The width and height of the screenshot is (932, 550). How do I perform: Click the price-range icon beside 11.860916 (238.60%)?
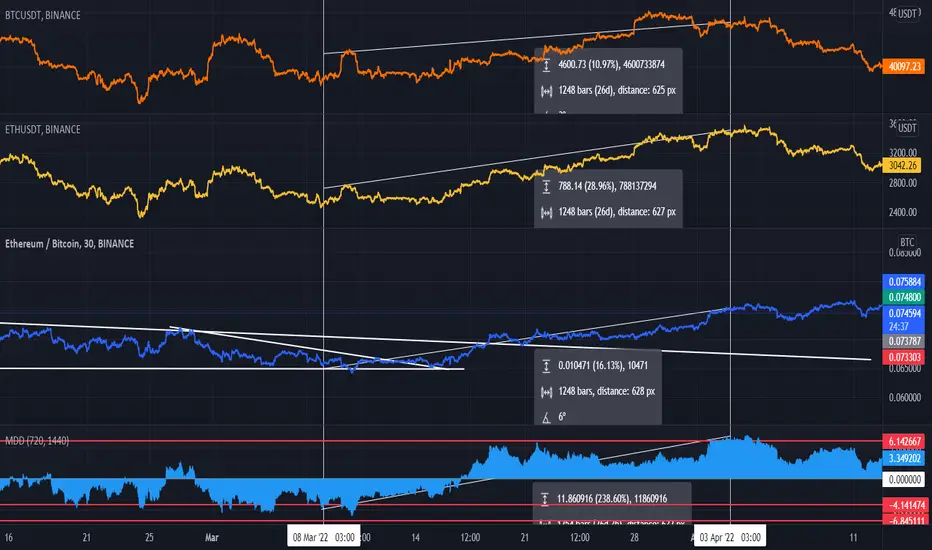(x=544, y=499)
